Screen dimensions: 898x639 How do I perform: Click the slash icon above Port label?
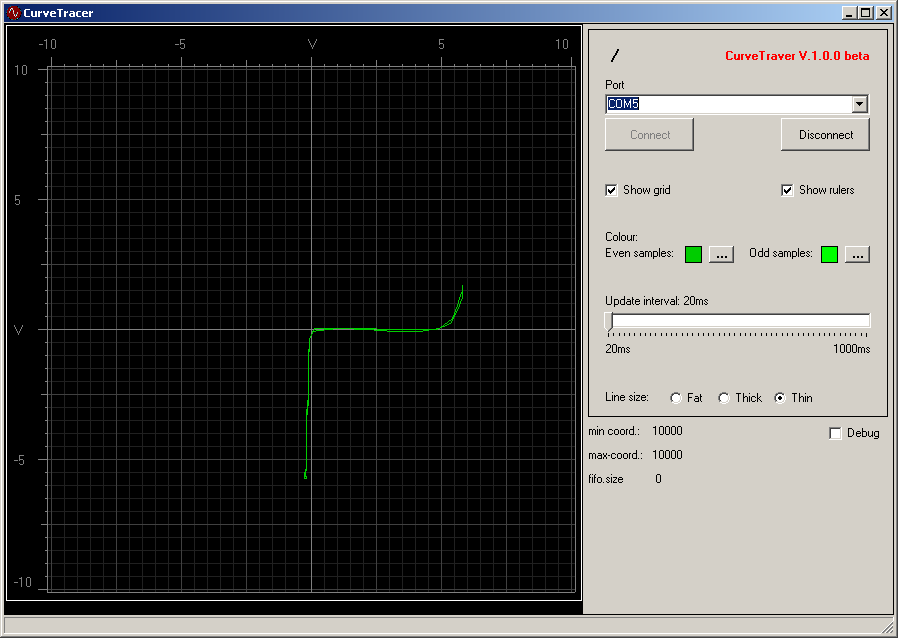pos(615,56)
